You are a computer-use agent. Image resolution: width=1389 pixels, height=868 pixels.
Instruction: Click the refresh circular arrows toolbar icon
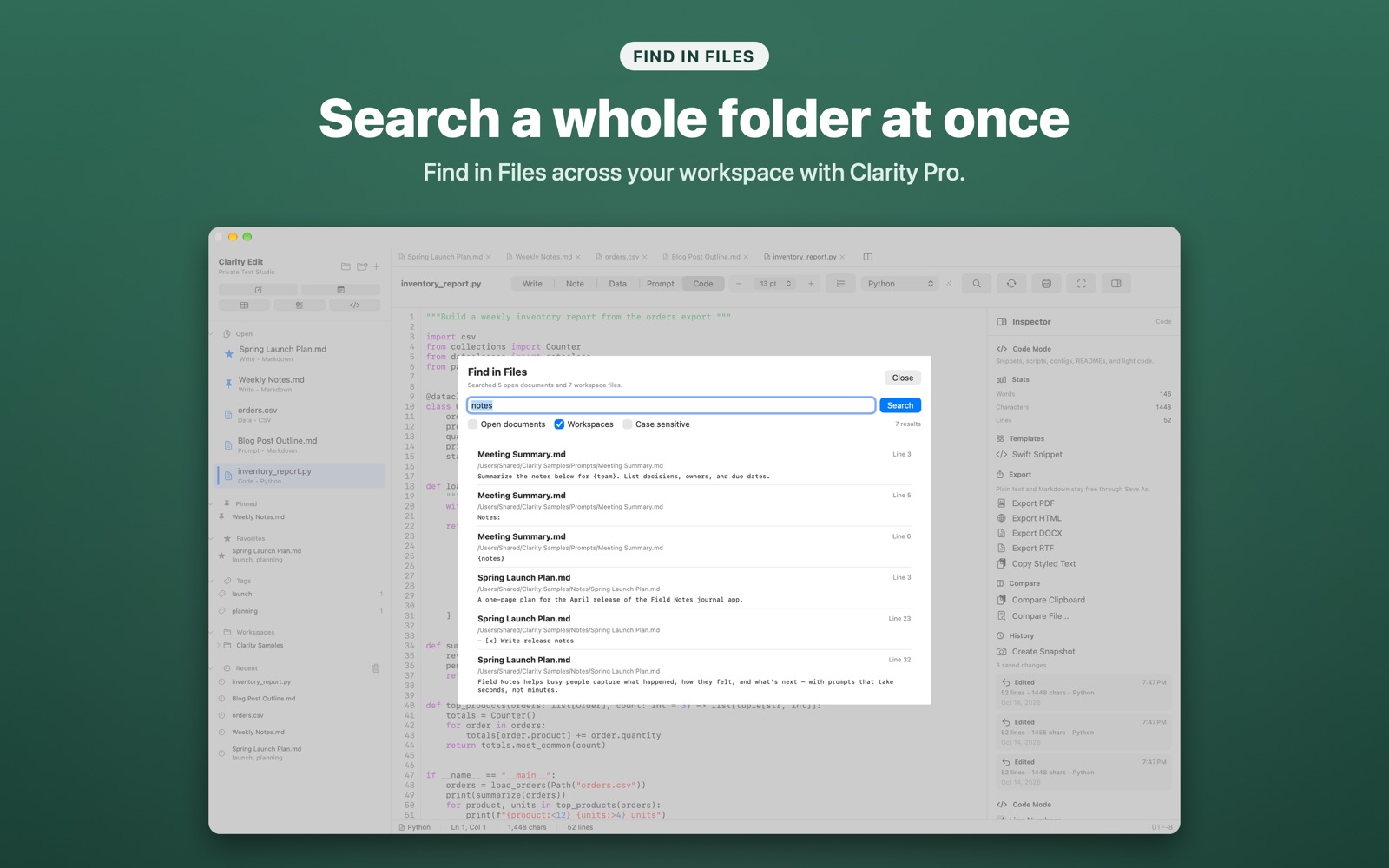[1011, 284]
